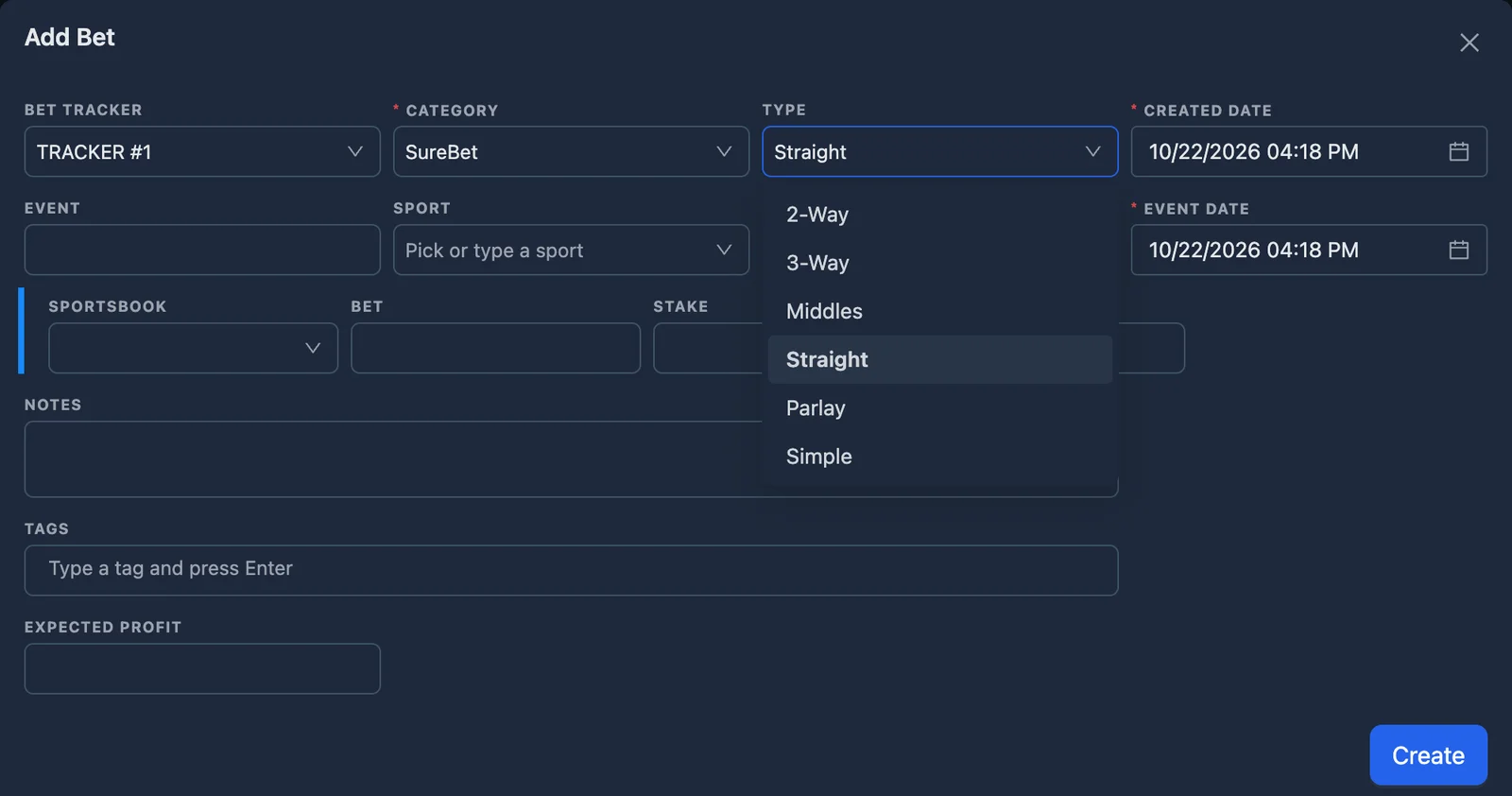Select the 2-Way type option
1512x796 pixels.
pos(939,215)
